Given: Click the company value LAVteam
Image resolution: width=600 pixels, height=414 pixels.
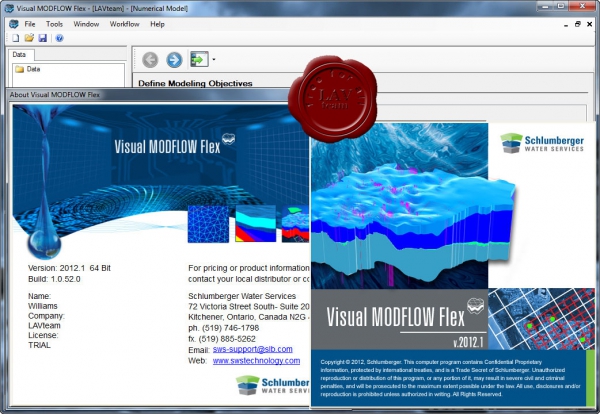Looking at the screenshot, I should tap(44, 326).
